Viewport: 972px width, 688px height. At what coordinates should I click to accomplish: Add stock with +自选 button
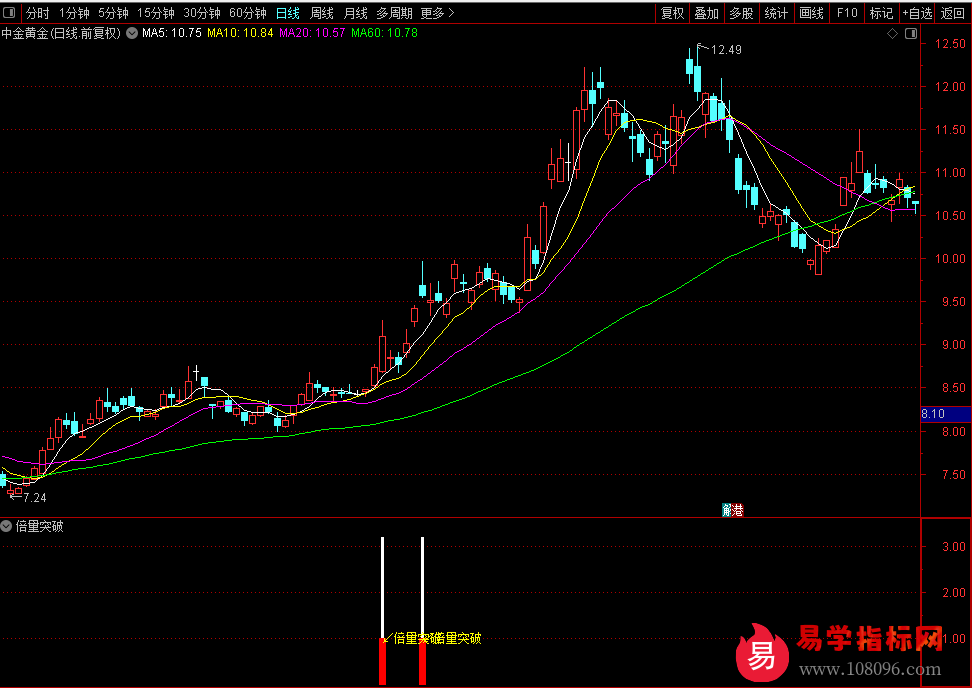click(917, 13)
